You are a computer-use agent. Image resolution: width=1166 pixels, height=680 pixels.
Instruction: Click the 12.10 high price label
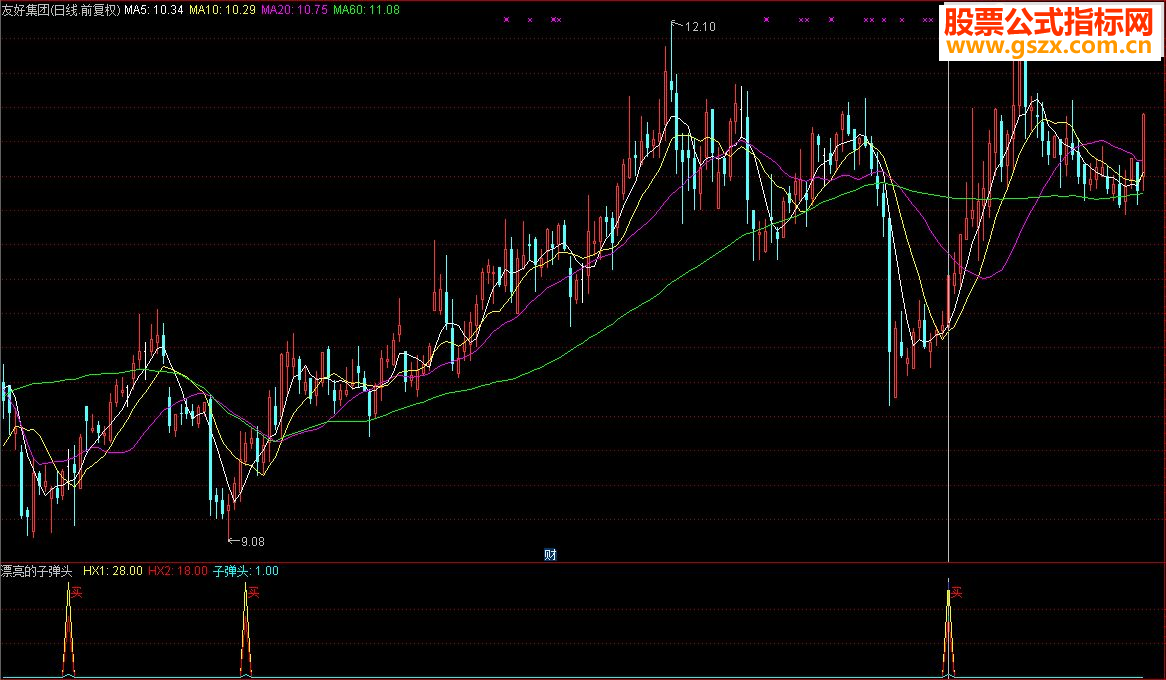click(x=700, y=27)
